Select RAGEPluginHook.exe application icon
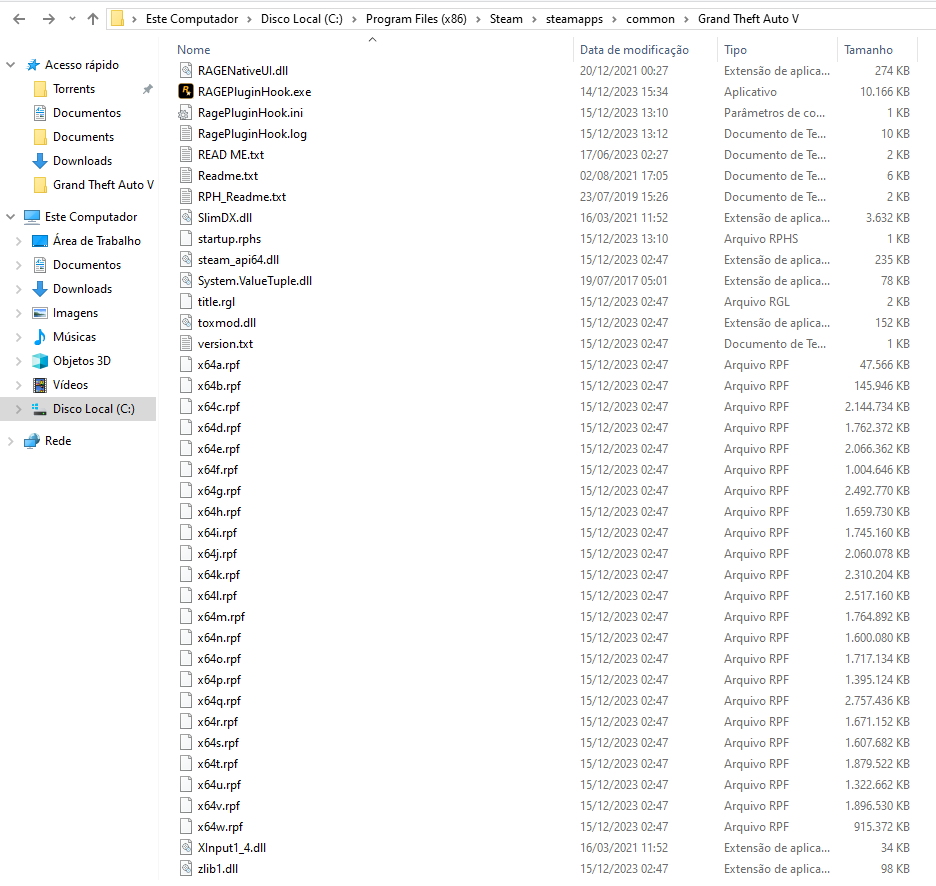The width and height of the screenshot is (936, 886). [186, 91]
